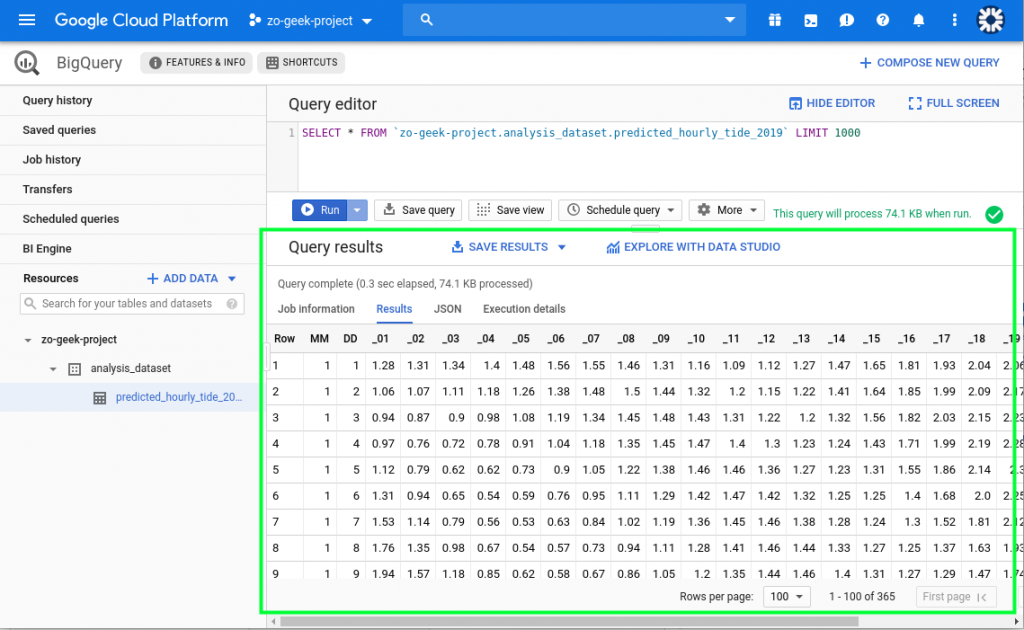Image resolution: width=1024 pixels, height=630 pixels.
Task: Collapse the zo-geek-project tree node
Action: (27, 340)
